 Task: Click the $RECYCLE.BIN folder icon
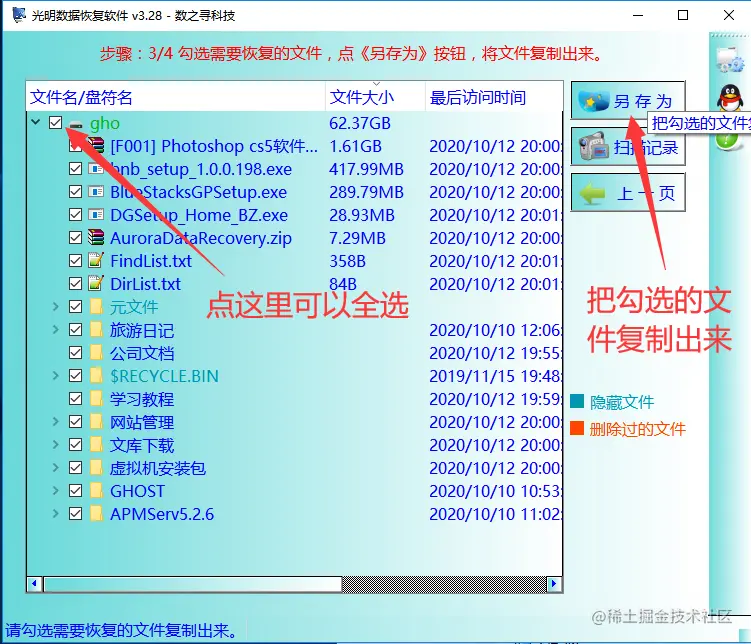click(x=96, y=375)
